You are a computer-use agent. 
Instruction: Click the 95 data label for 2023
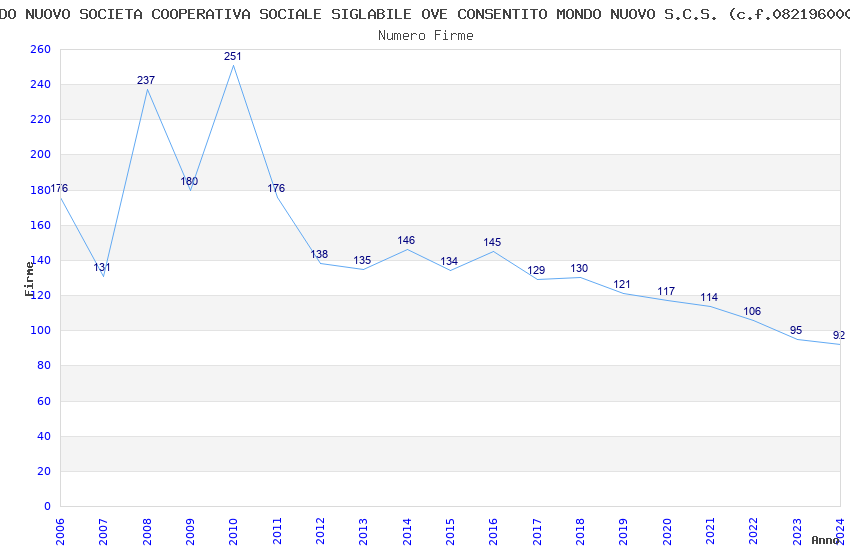796,331
